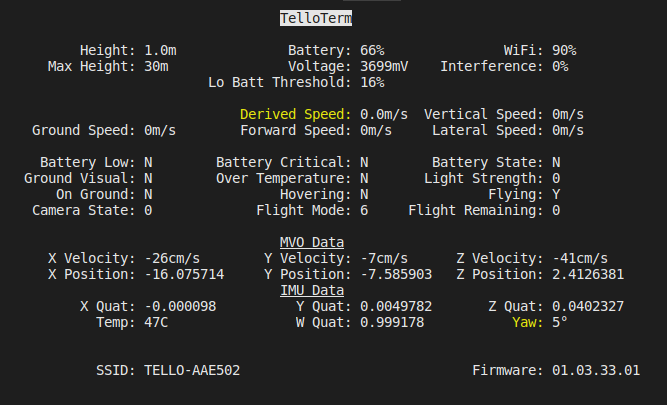This screenshot has height=405, width=667.
Task: Click the Temp reading 47C
Action: (156, 322)
